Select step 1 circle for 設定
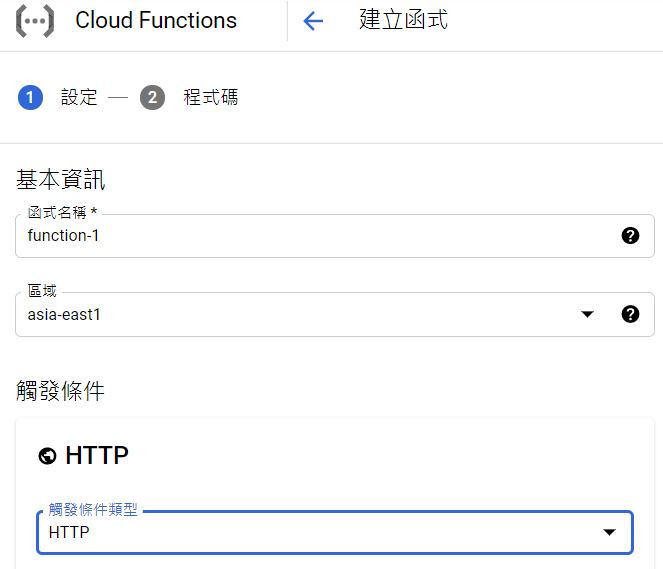663x569 pixels. coord(30,98)
